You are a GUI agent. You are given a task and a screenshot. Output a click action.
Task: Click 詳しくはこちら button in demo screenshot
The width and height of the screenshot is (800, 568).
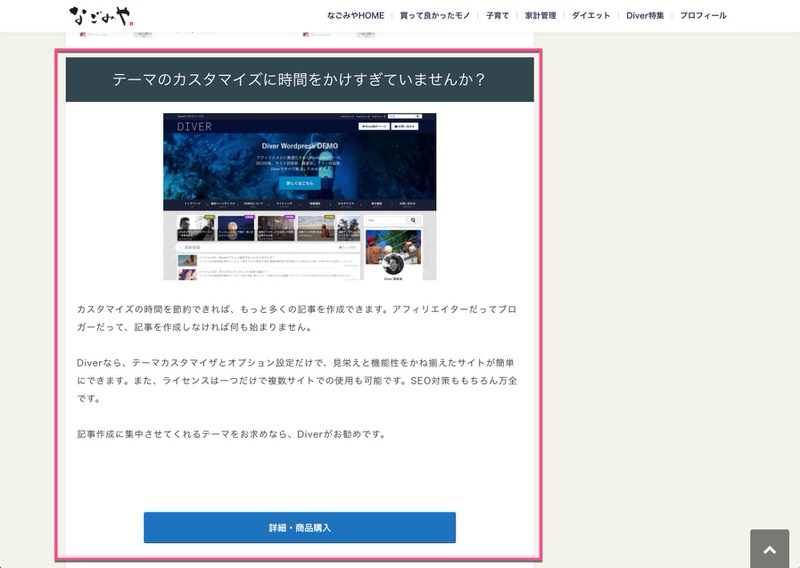tap(300, 184)
